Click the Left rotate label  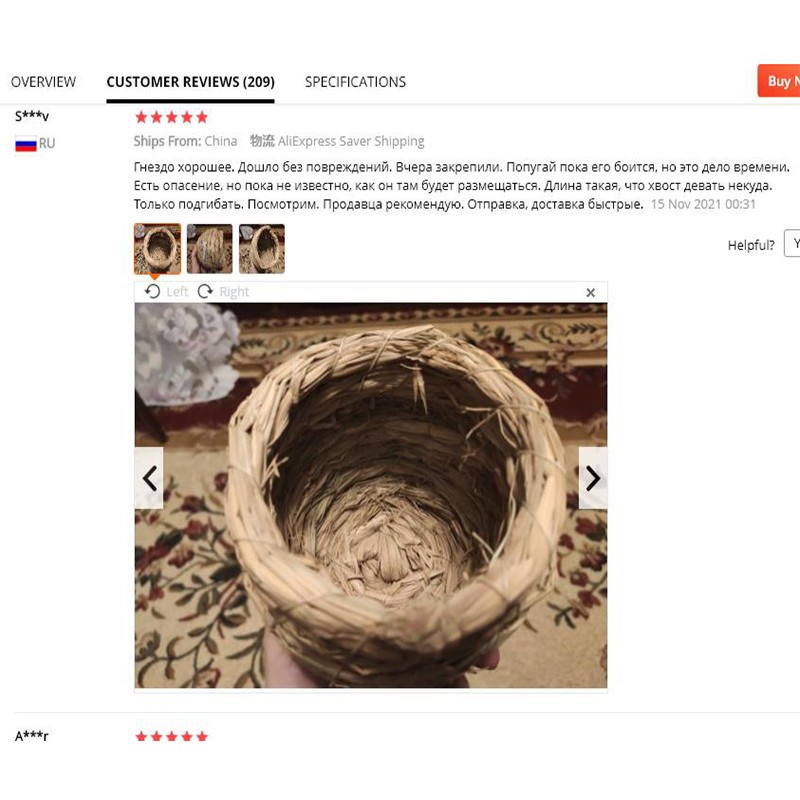tap(177, 292)
